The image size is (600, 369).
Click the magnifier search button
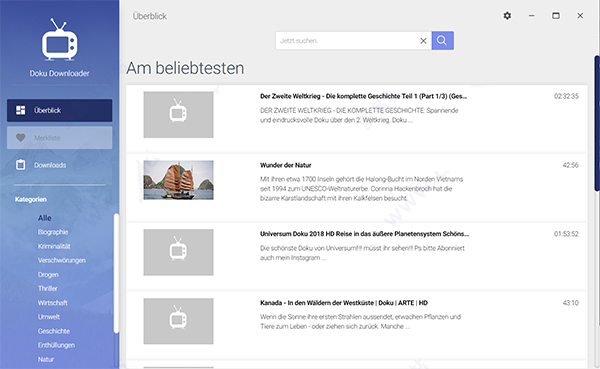click(443, 41)
